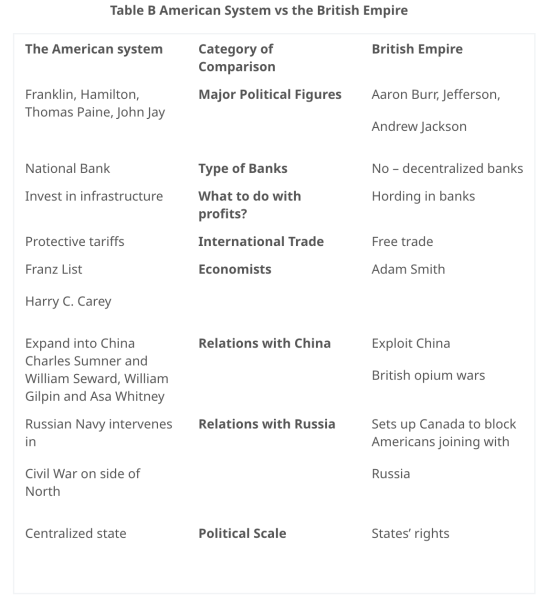Select the 'States' rights' cell
Screen dimensions: 548x600
410,533
